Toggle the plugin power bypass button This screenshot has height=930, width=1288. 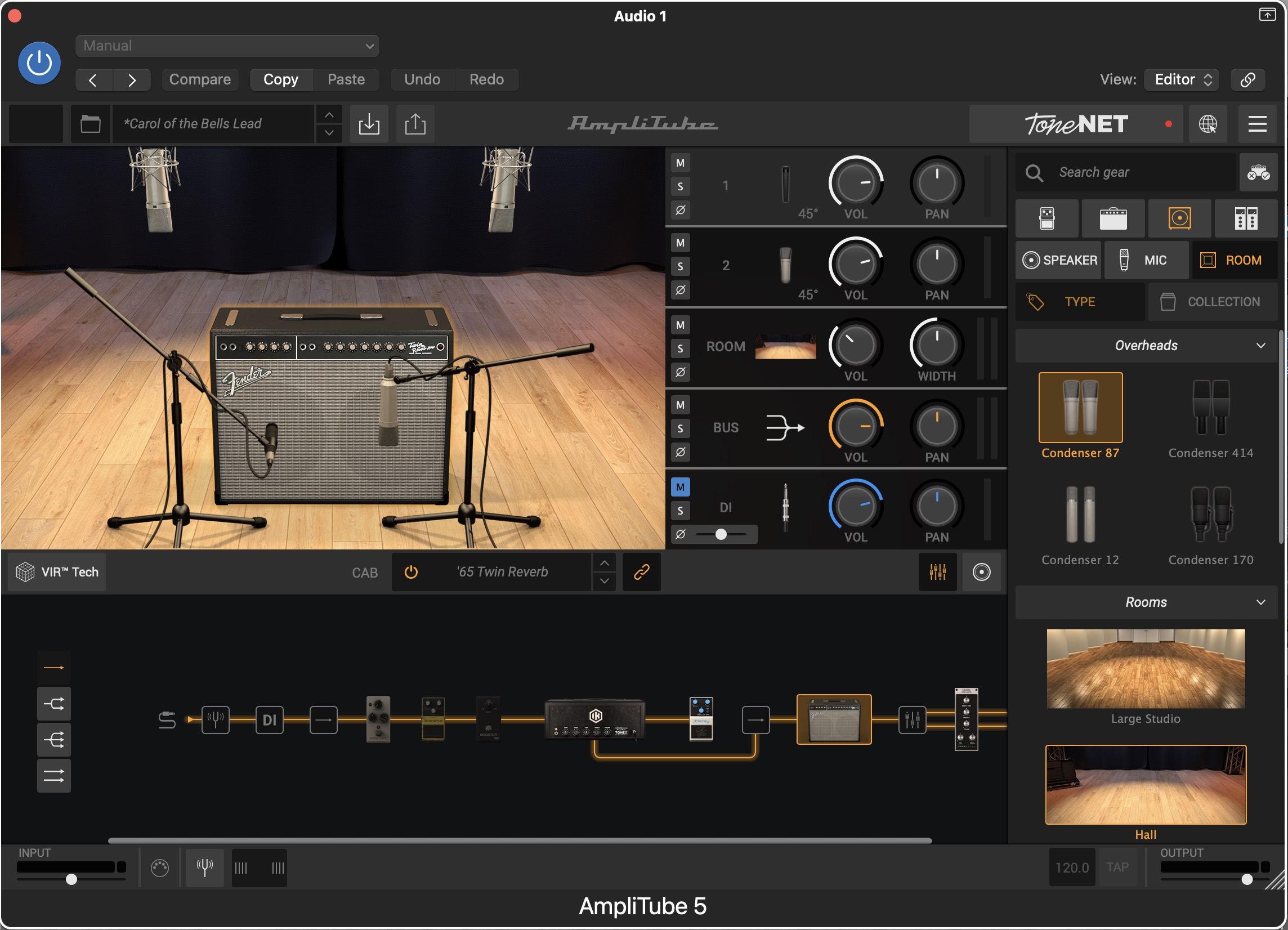[x=39, y=63]
